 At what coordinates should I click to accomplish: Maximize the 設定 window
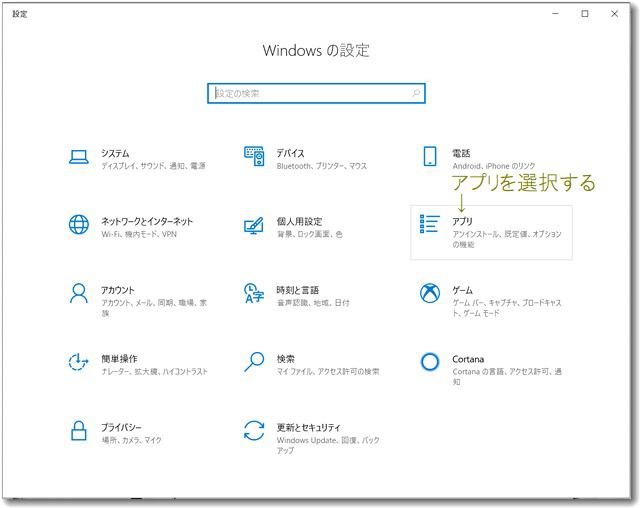point(585,13)
